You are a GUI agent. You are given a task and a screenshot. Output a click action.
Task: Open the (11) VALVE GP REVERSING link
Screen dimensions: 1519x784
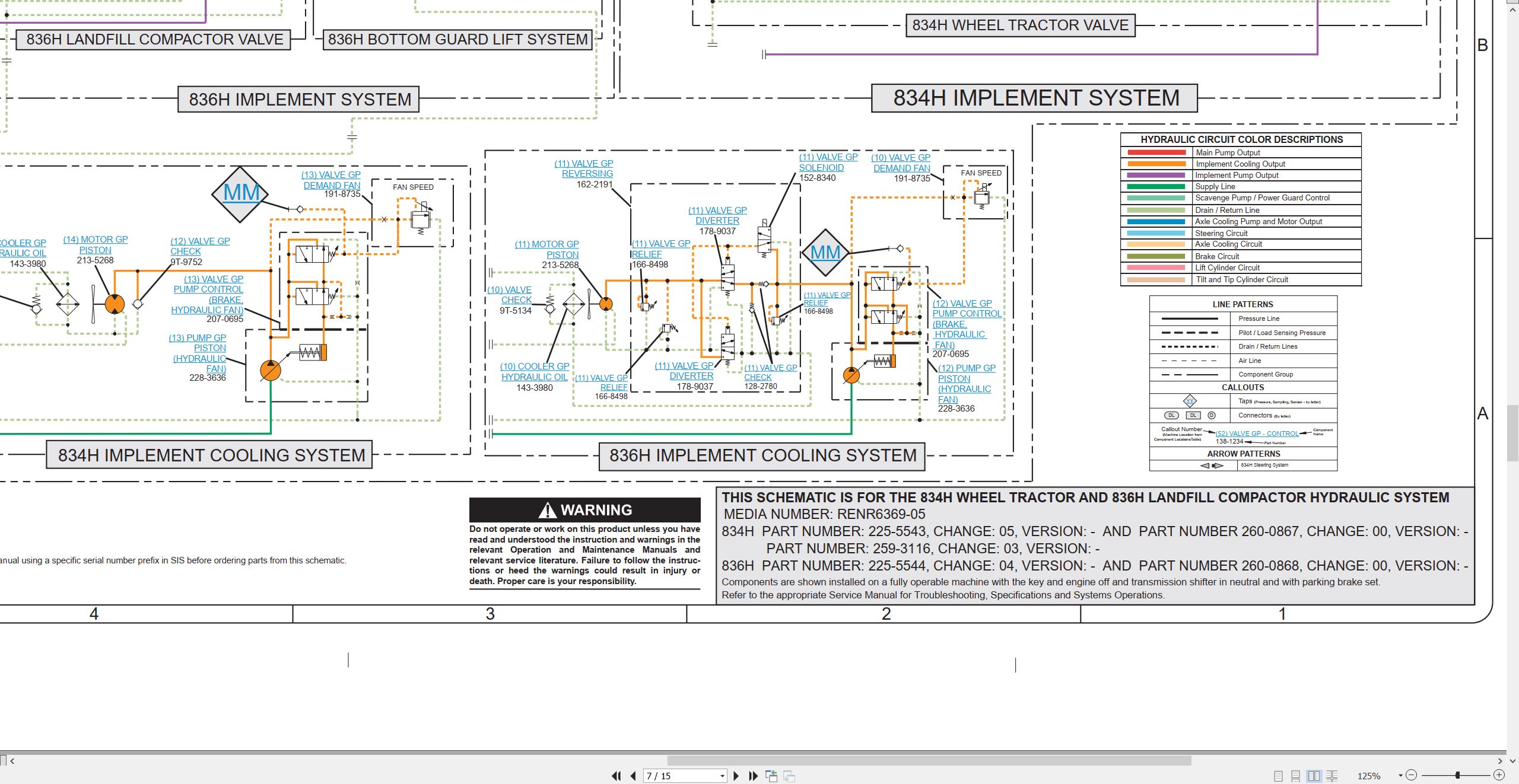584,168
